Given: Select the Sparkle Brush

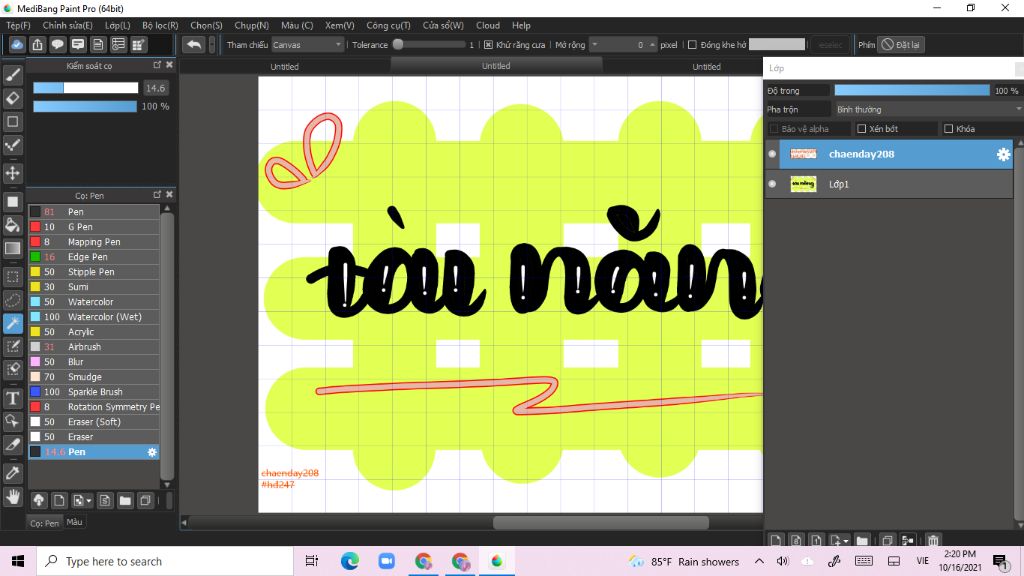Looking at the screenshot, I should (x=94, y=392).
